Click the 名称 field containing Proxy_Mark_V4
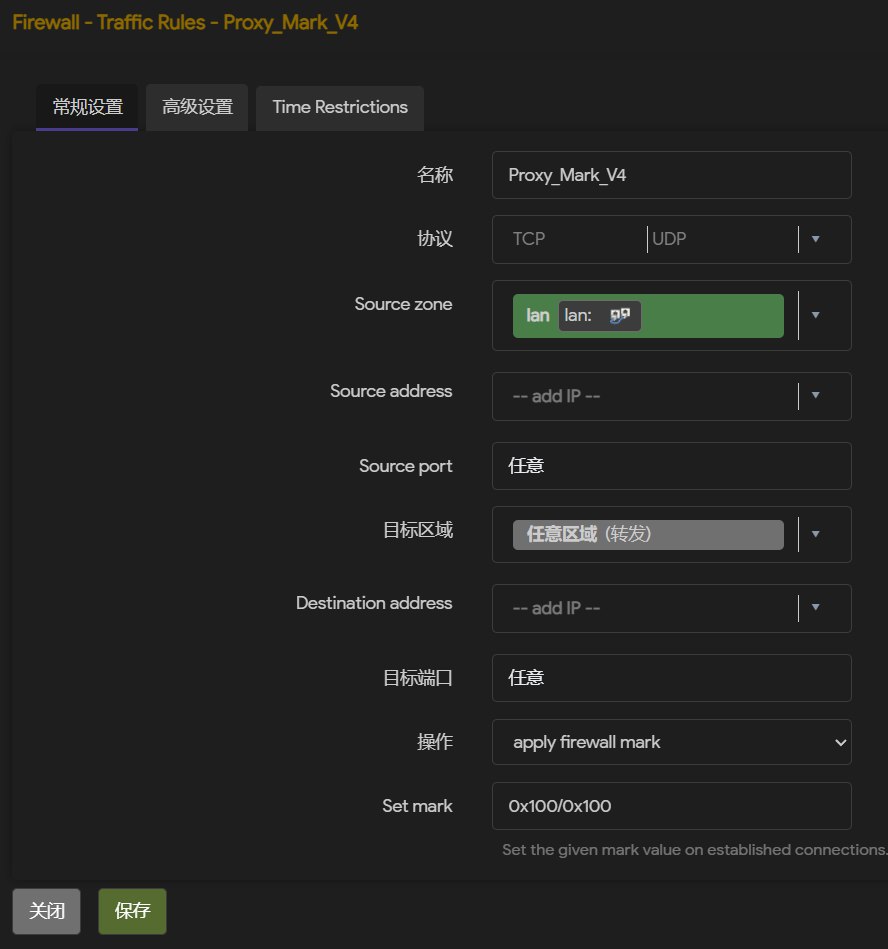This screenshot has height=949, width=888. click(671, 175)
